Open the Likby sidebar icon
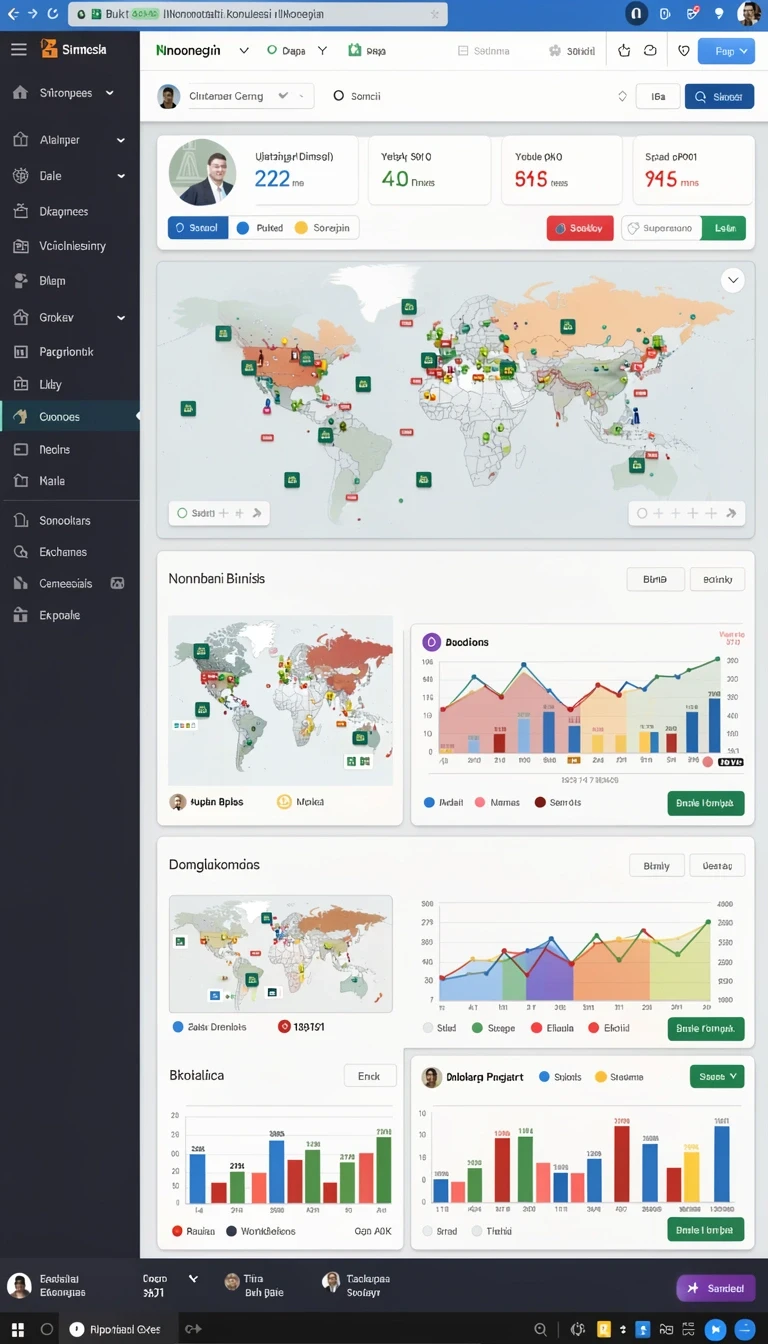This screenshot has width=768, height=1344. click(x=20, y=384)
